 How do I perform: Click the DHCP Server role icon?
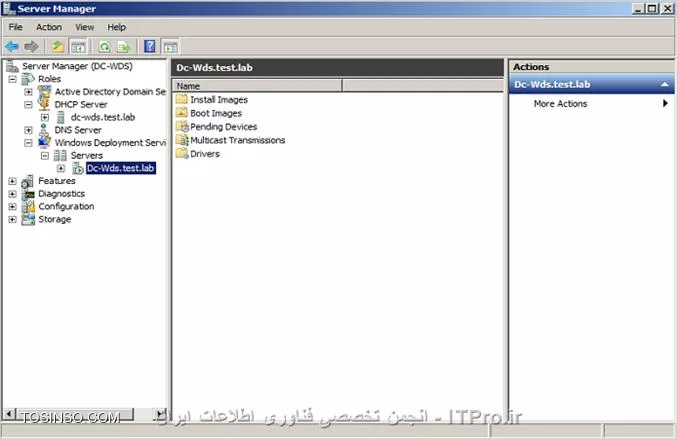click(x=44, y=104)
